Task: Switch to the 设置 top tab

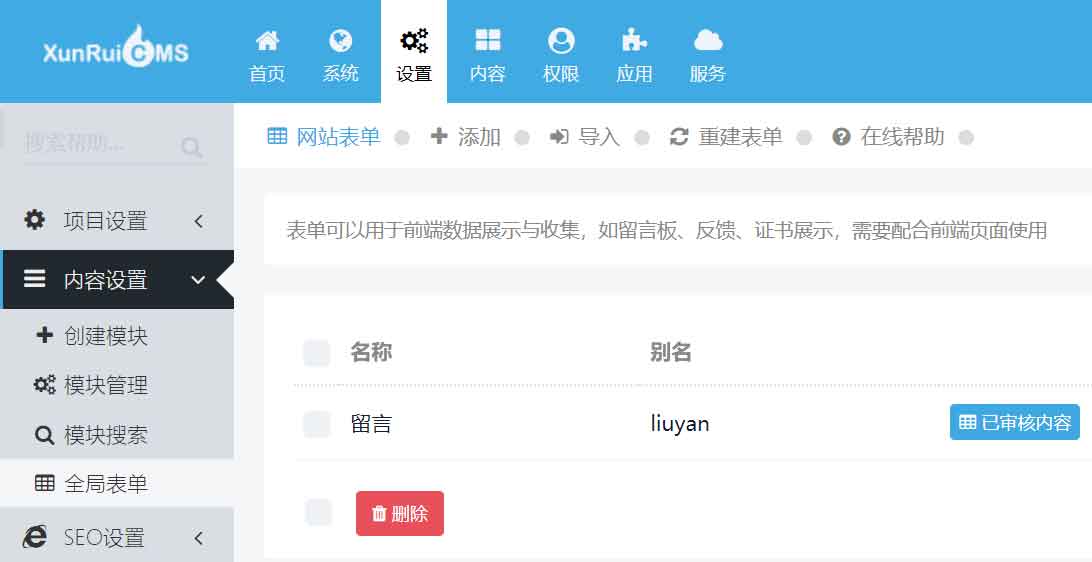Action: pyautogui.click(x=414, y=52)
